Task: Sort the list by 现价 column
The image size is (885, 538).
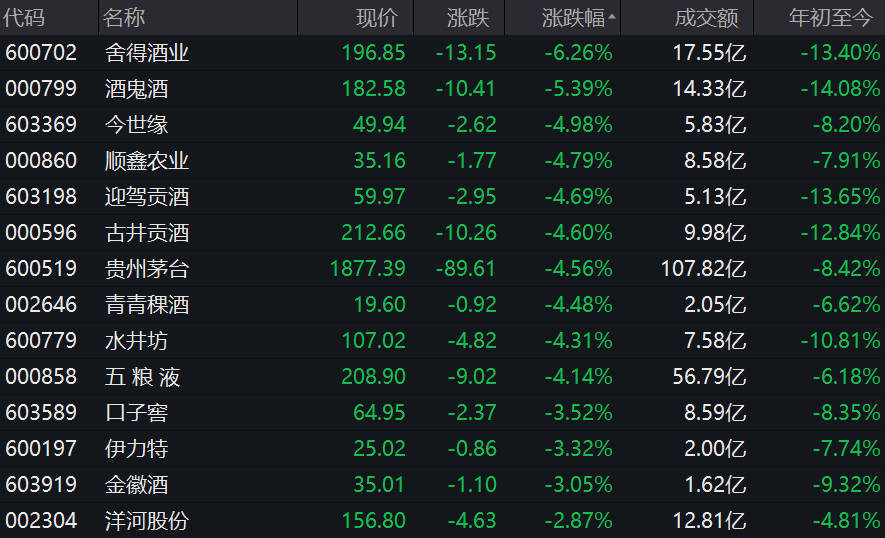Action: pos(377,17)
